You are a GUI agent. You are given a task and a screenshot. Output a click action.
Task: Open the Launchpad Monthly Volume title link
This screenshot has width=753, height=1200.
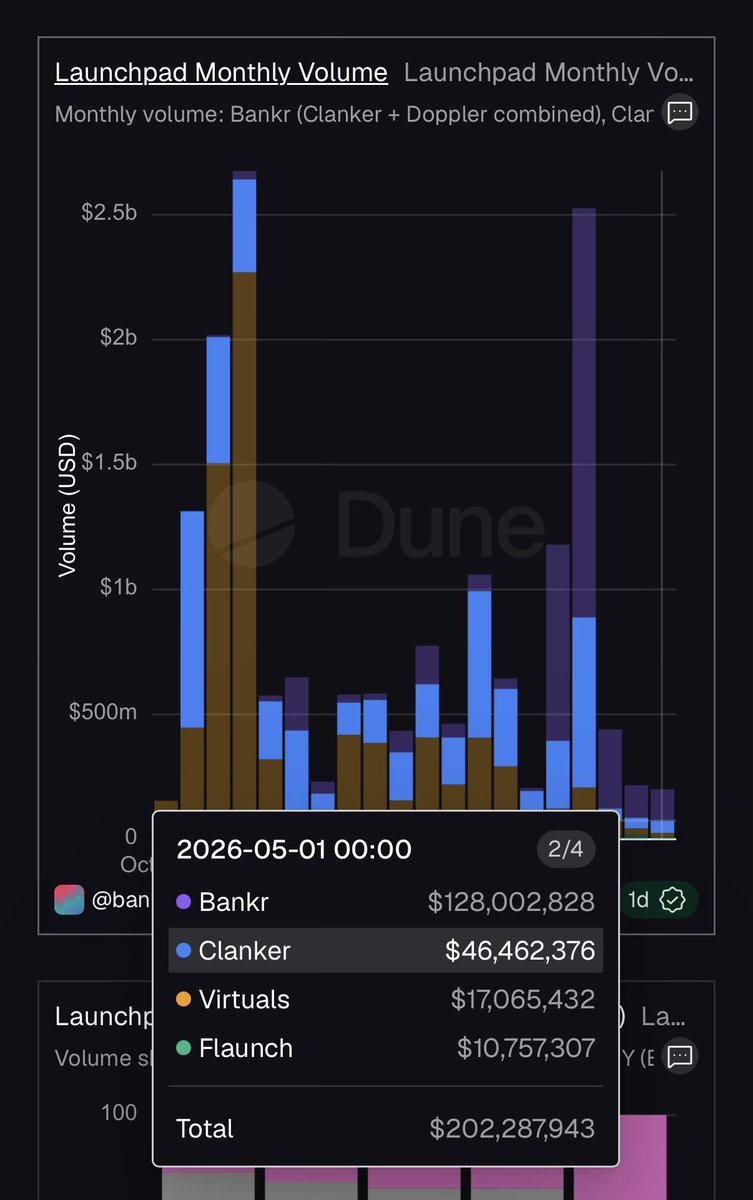point(221,72)
